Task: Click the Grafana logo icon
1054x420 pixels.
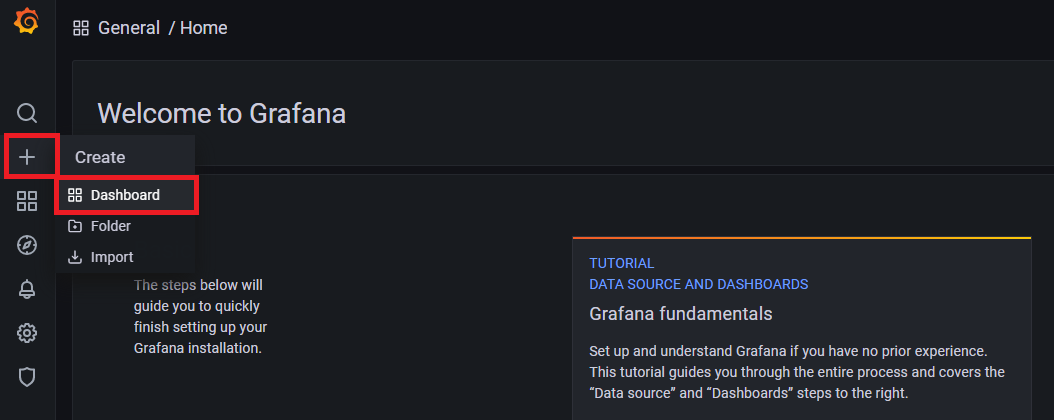Action: tap(27, 22)
